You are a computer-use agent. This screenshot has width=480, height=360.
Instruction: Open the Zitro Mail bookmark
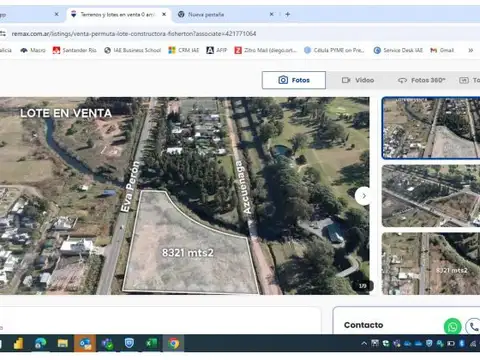[x=265, y=50]
